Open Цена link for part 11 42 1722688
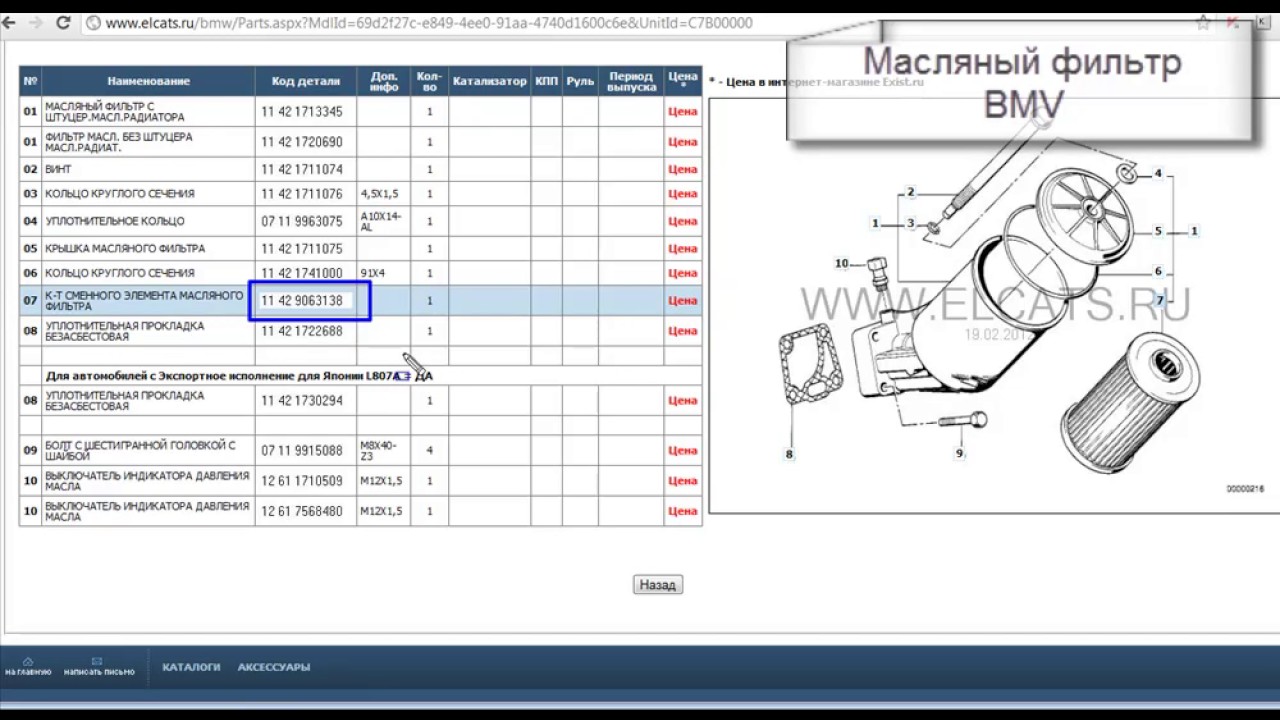 pyautogui.click(x=683, y=331)
